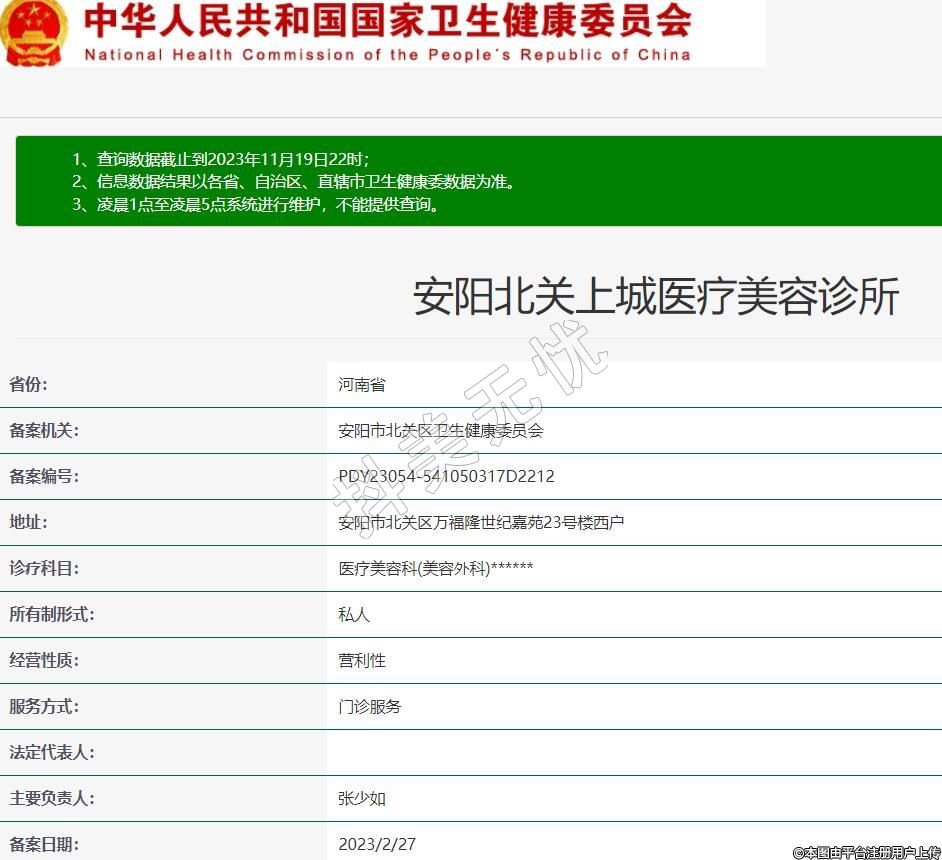Viewport: 942px width, 860px height.
Task: Click the 门诊服务 service mode value
Action: click(370, 707)
